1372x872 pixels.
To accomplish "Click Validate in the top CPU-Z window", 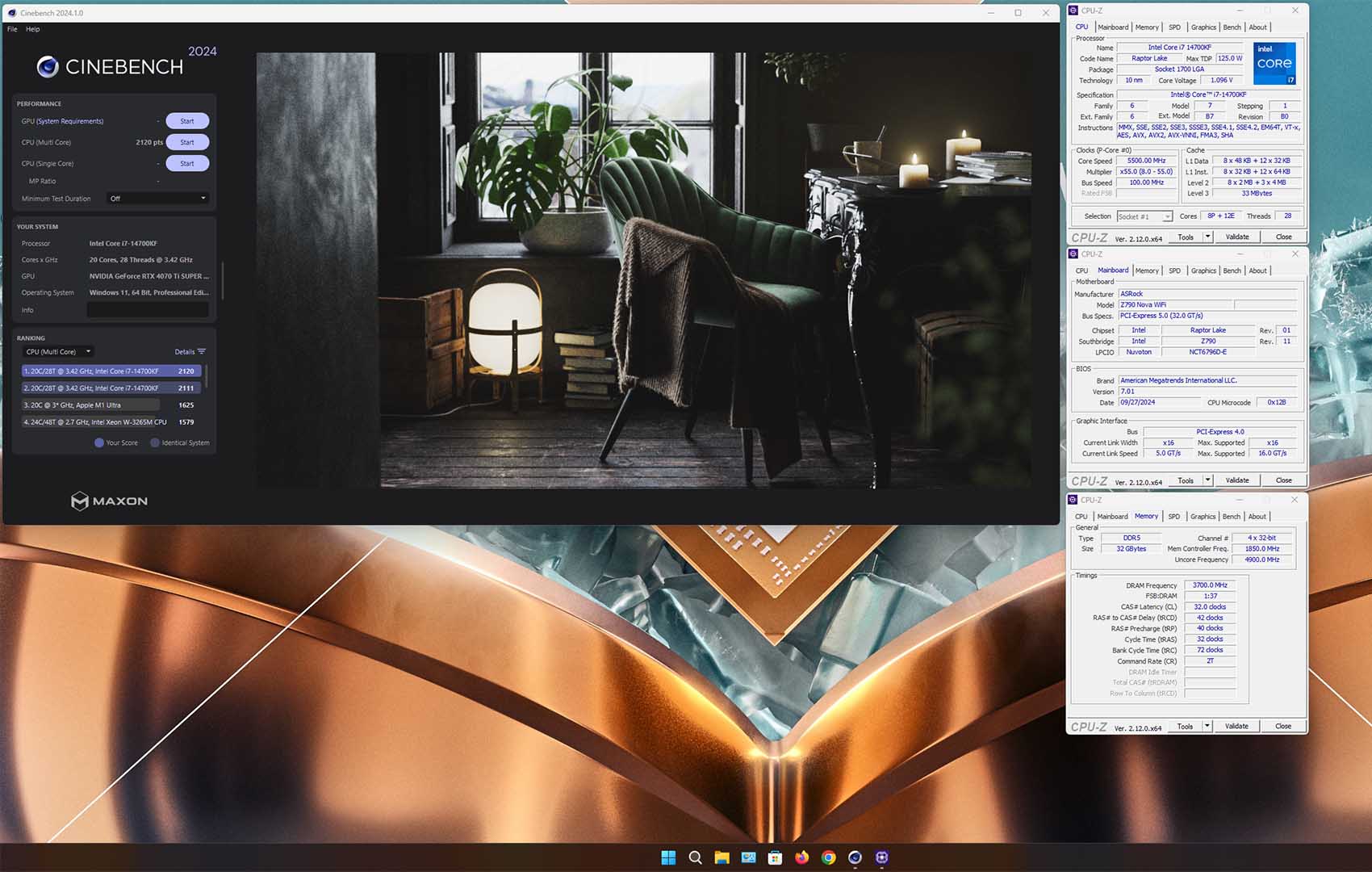I will click(1237, 237).
